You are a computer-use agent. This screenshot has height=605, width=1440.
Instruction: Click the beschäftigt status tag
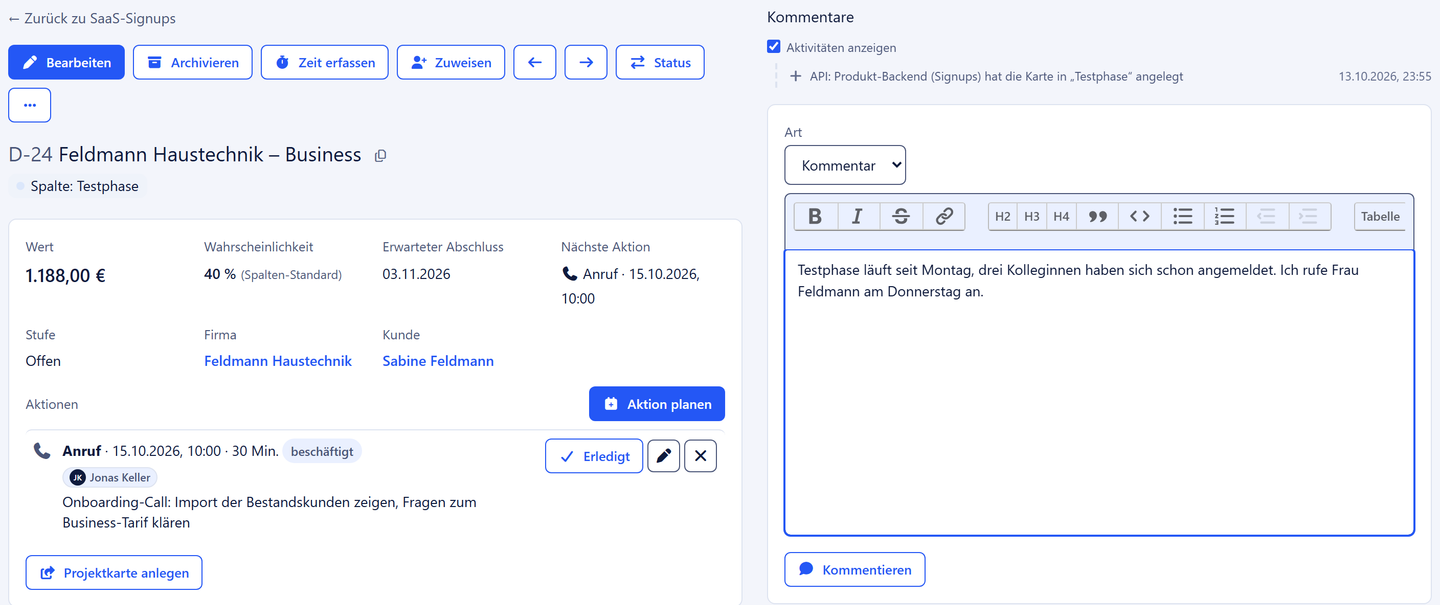coord(322,451)
